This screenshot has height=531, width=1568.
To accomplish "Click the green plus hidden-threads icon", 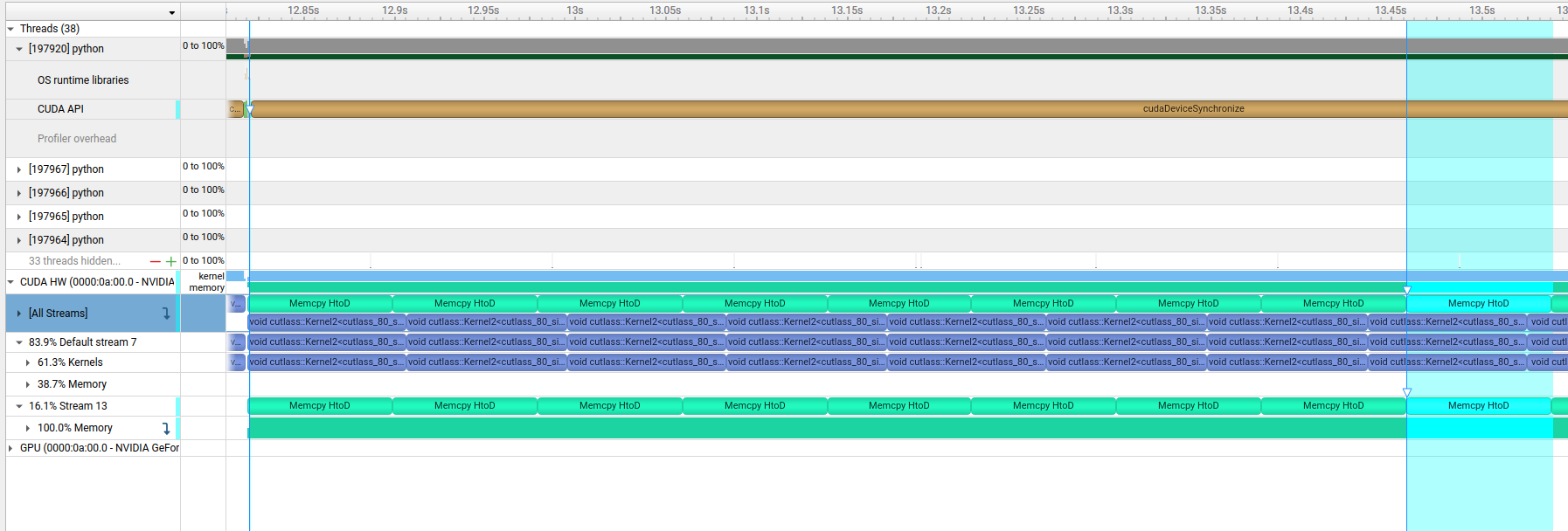I will pos(171,261).
